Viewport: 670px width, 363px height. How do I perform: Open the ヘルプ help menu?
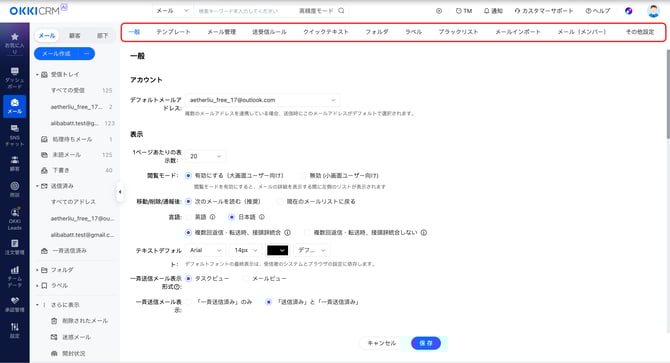pyautogui.click(x=598, y=11)
